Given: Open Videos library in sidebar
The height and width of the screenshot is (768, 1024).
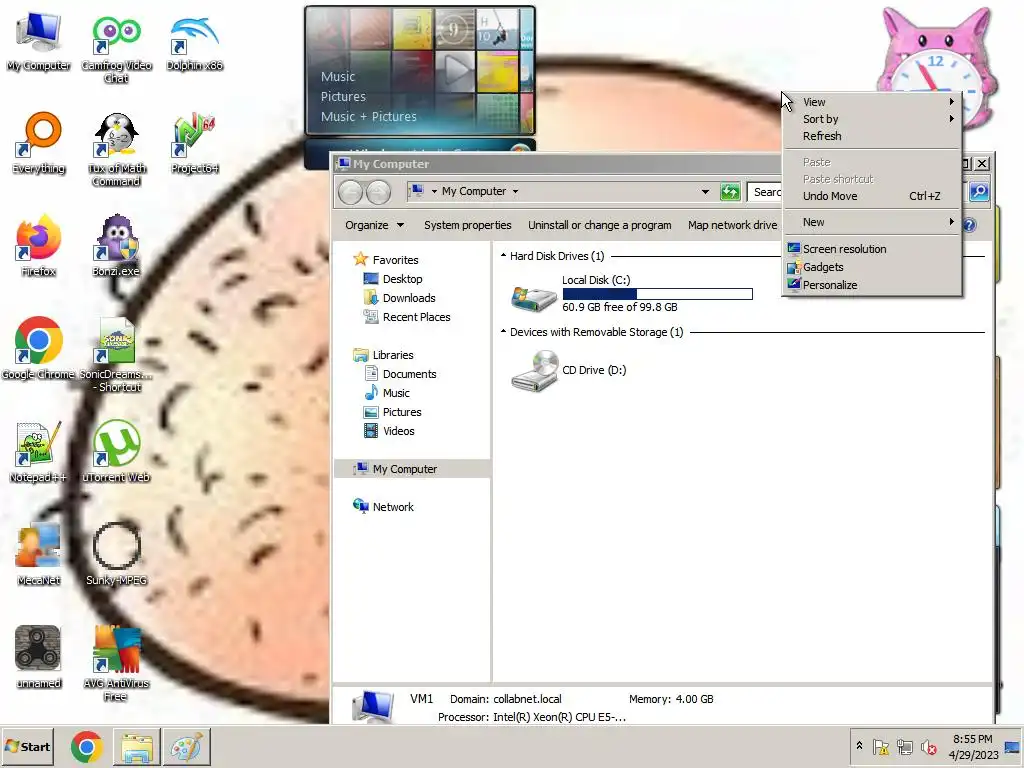Looking at the screenshot, I should 398,431.
